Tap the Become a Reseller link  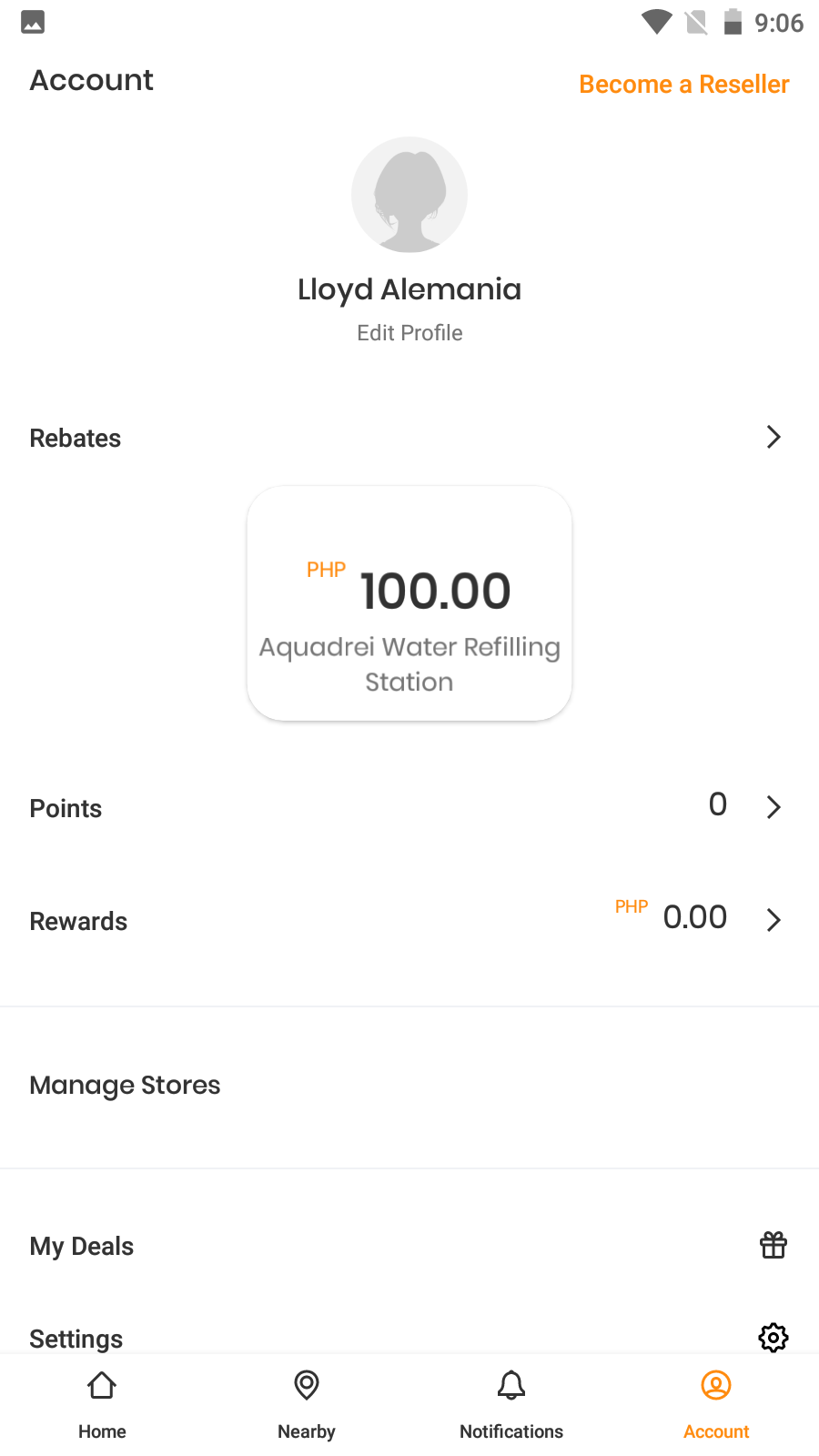684,85
